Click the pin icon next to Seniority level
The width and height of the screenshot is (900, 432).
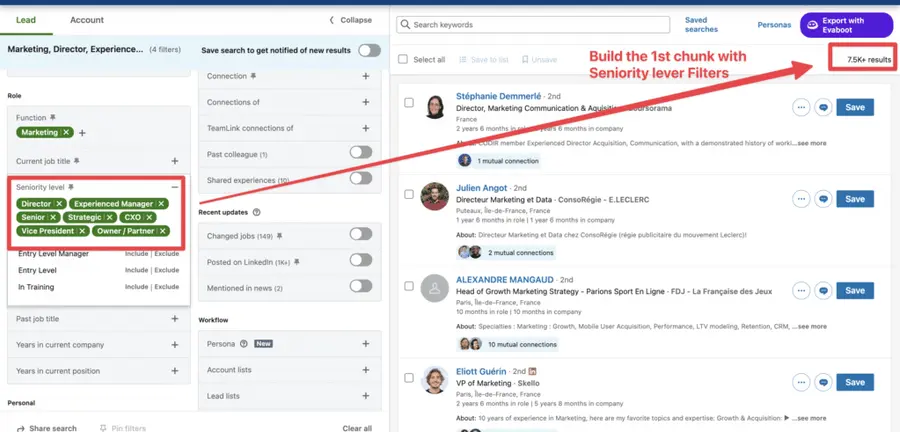coord(71,187)
